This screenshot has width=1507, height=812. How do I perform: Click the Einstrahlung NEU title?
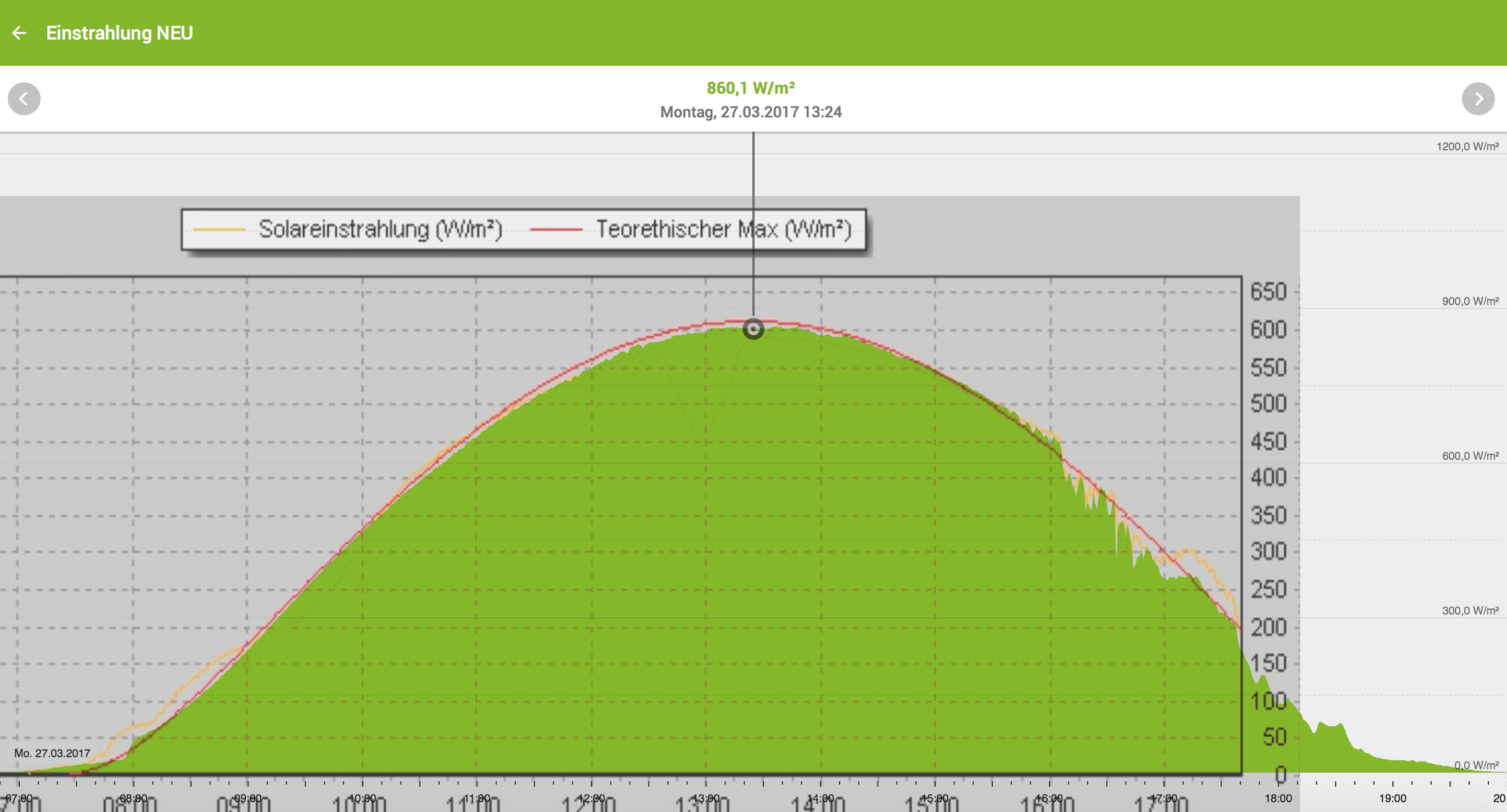pyautogui.click(x=119, y=33)
